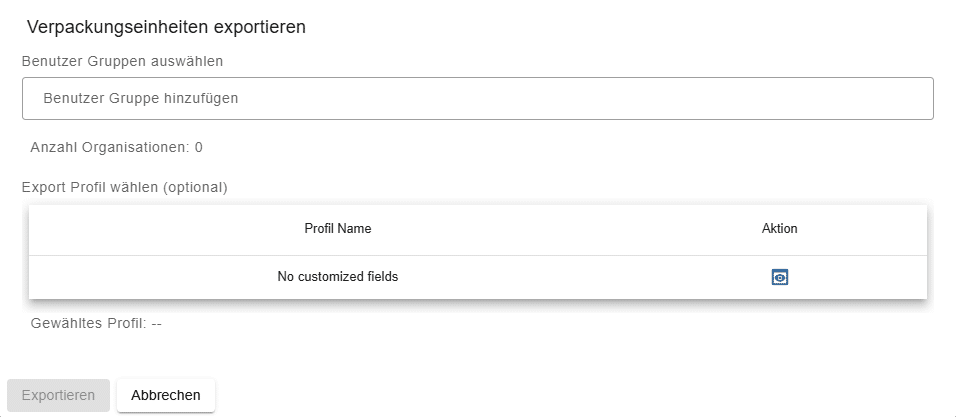956x417 pixels.
Task: Click the Aktion column header
Action: coord(780,229)
